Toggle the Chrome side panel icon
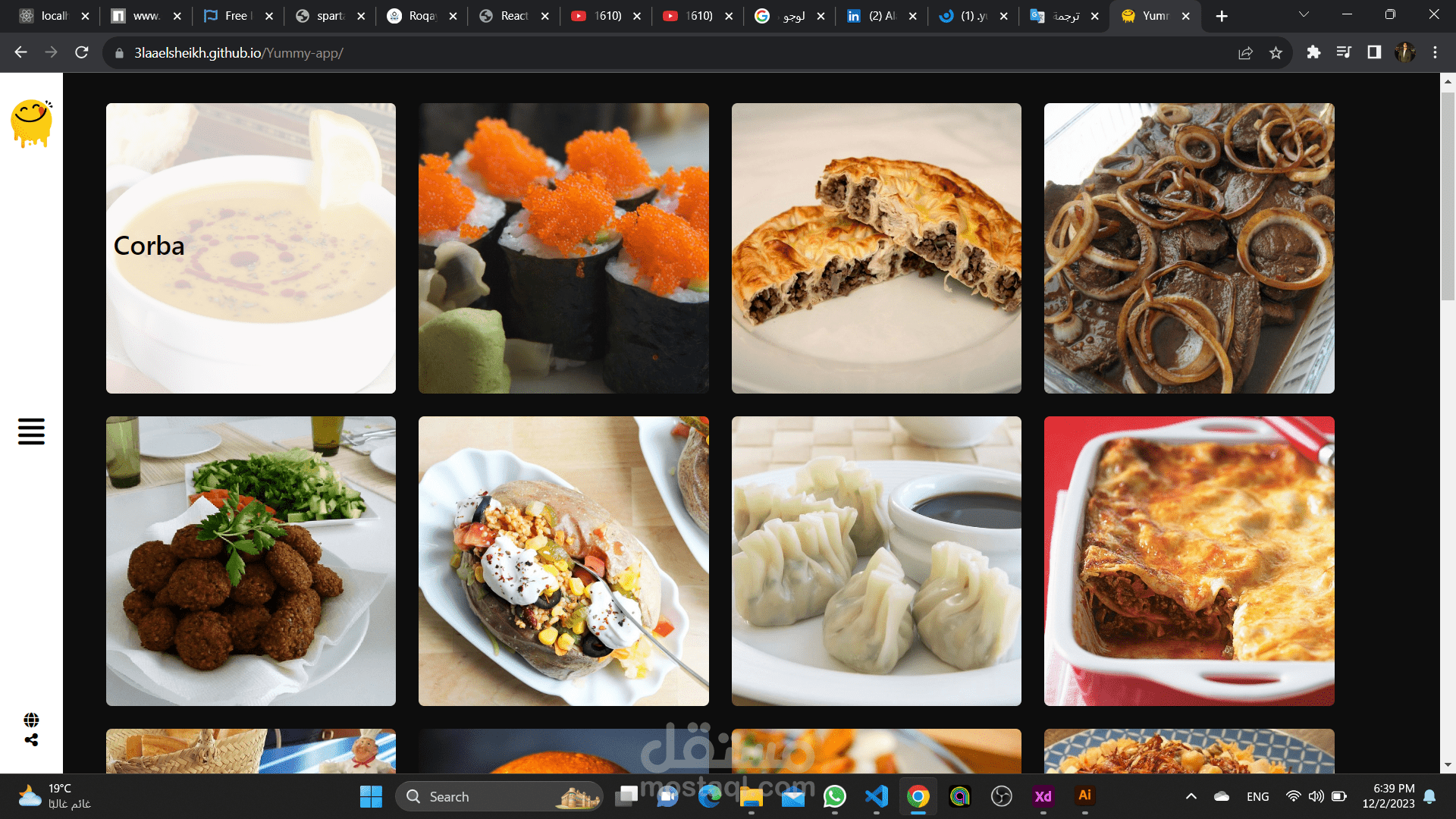 click(x=1374, y=52)
